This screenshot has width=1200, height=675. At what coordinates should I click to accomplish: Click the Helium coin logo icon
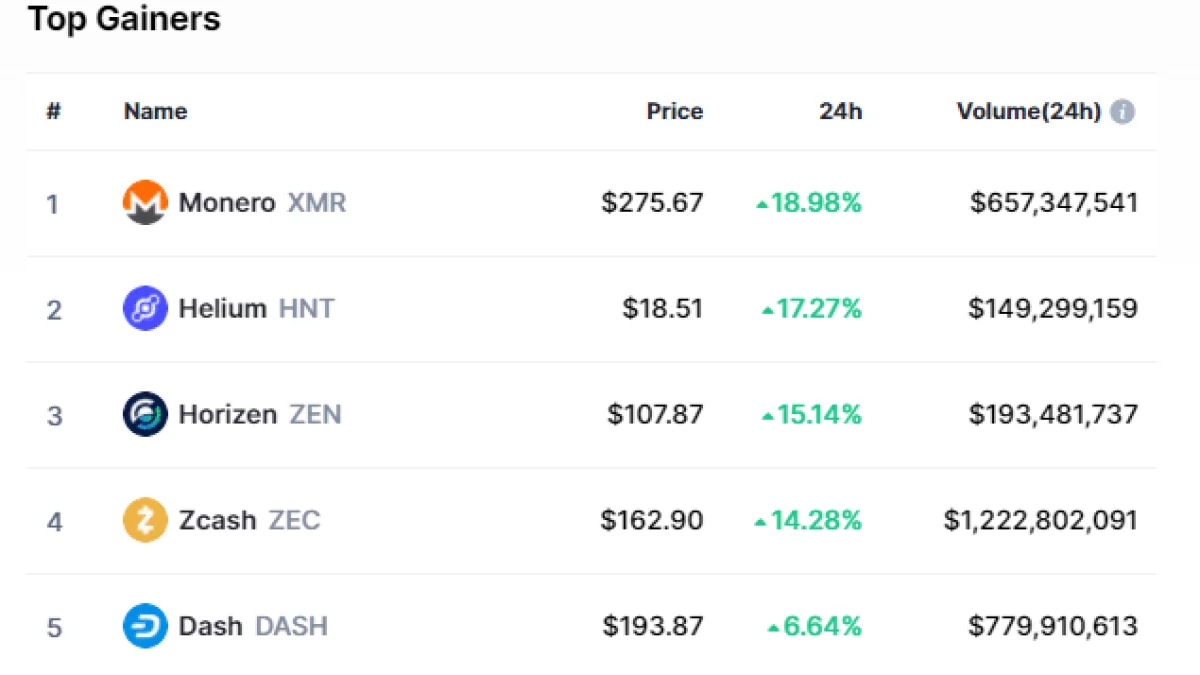point(144,309)
